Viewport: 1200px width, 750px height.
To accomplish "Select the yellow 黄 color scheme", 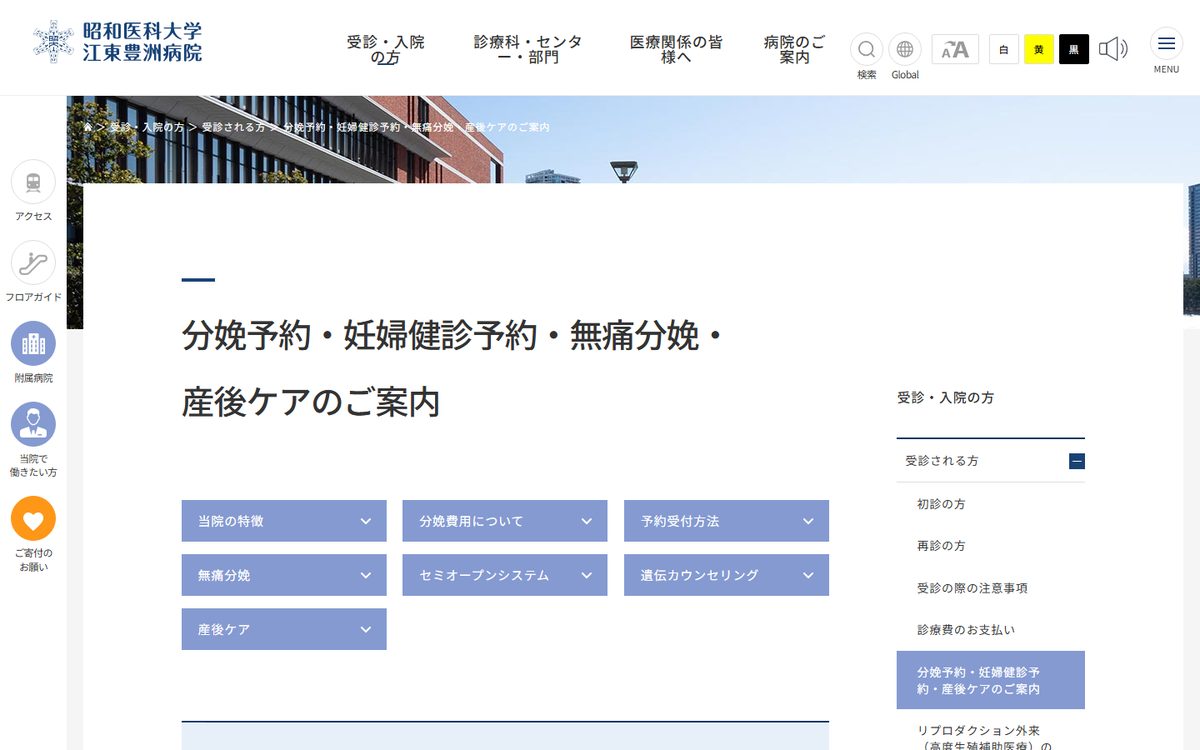I will click(x=1039, y=49).
